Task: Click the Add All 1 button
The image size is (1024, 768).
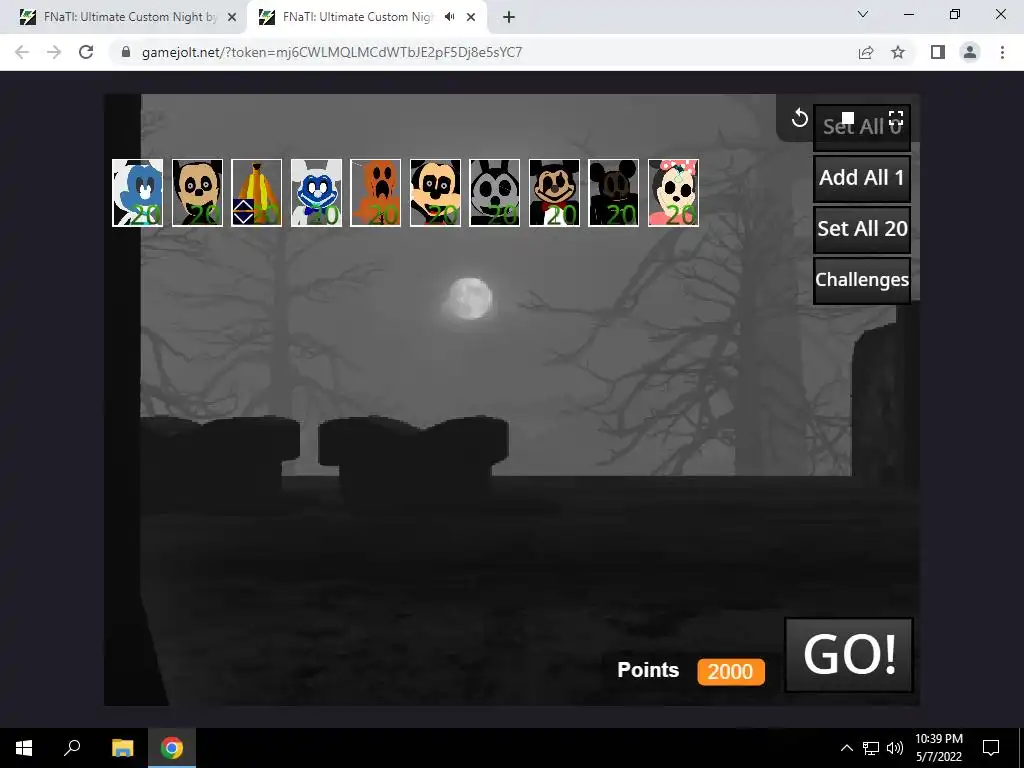Action: point(861,178)
